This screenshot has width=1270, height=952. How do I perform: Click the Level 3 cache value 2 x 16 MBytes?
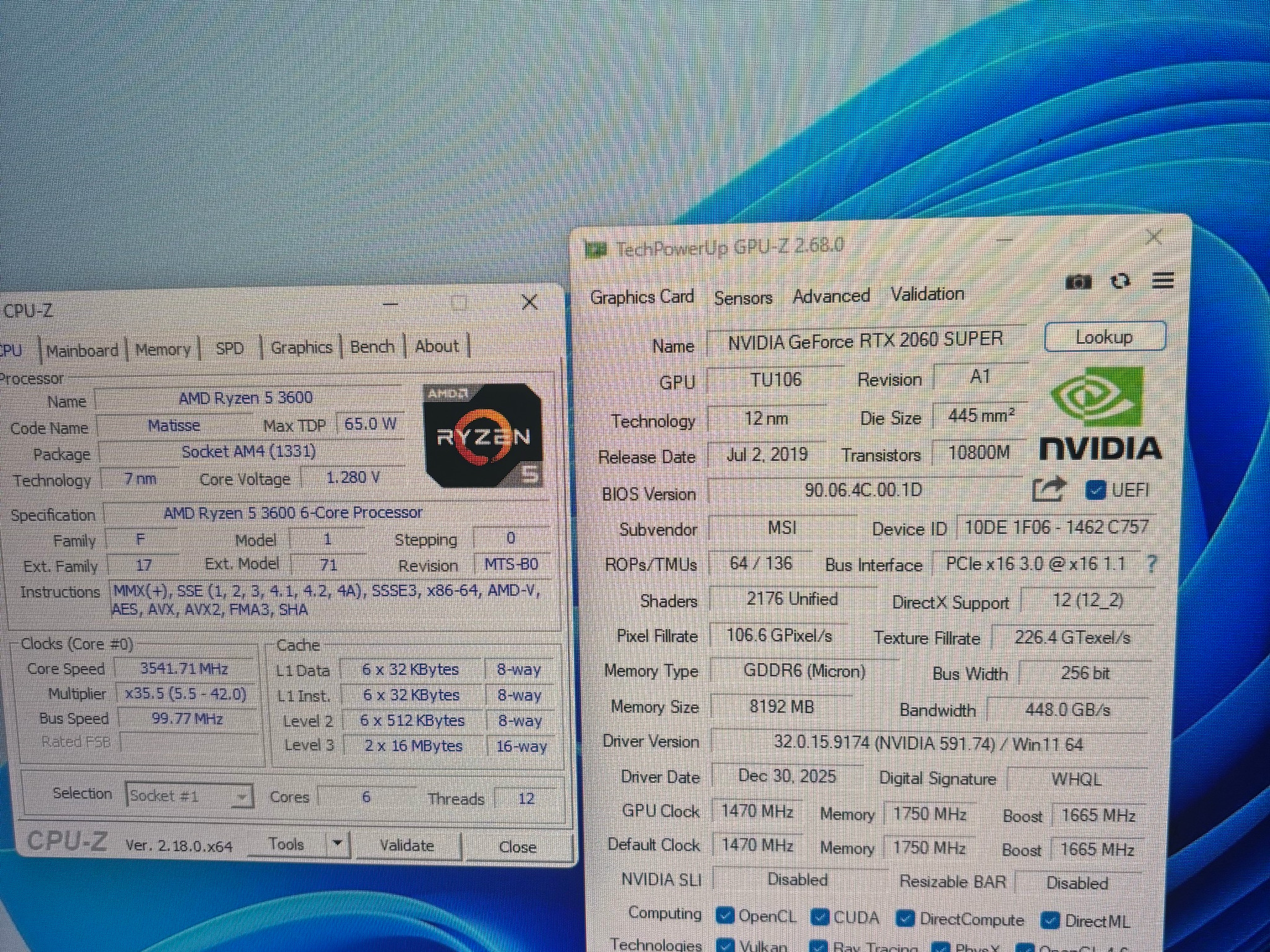413,746
